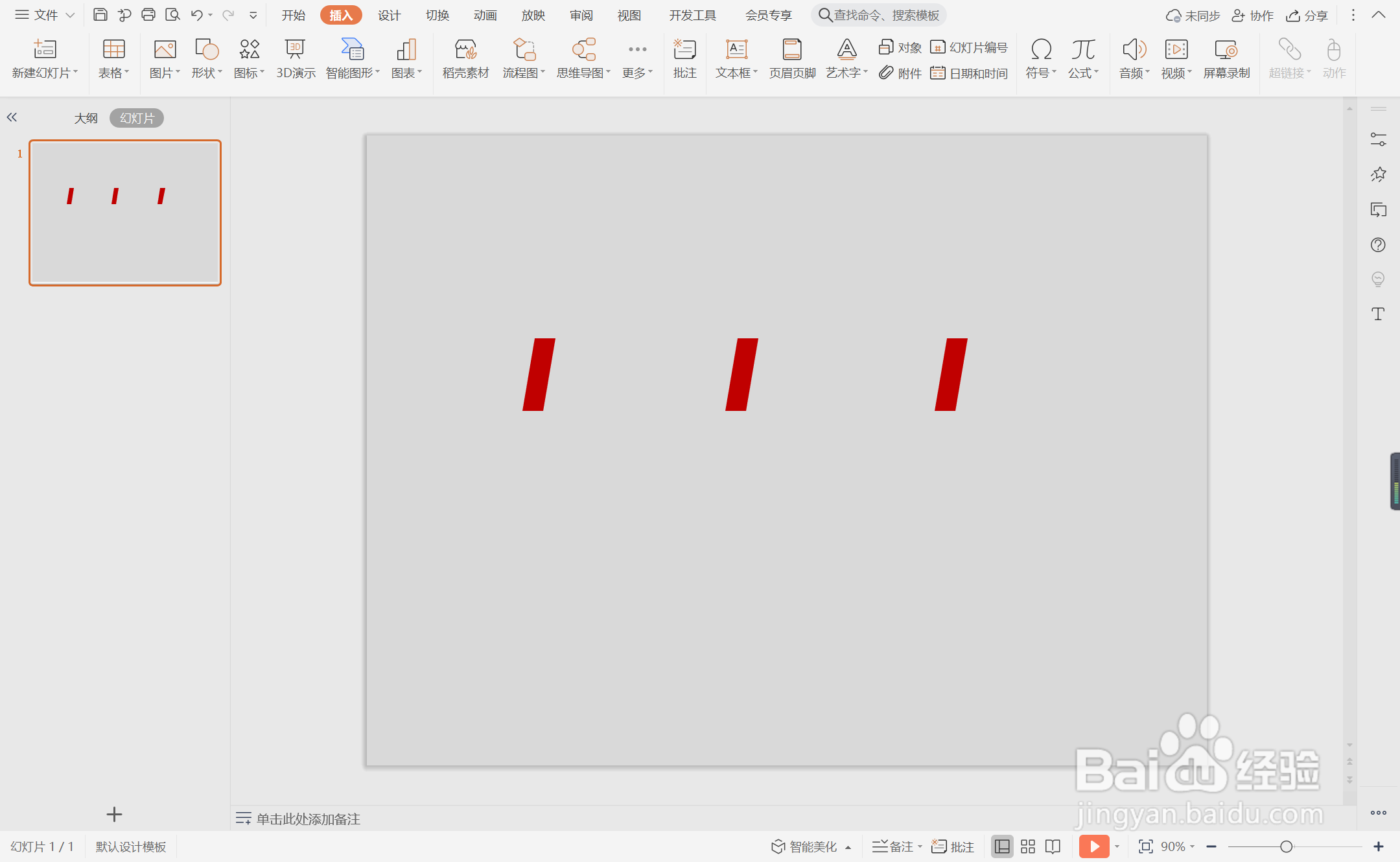Image resolution: width=1400 pixels, height=862 pixels.
Task: Add a Comment (批注) from ribbon
Action: [x=684, y=58]
